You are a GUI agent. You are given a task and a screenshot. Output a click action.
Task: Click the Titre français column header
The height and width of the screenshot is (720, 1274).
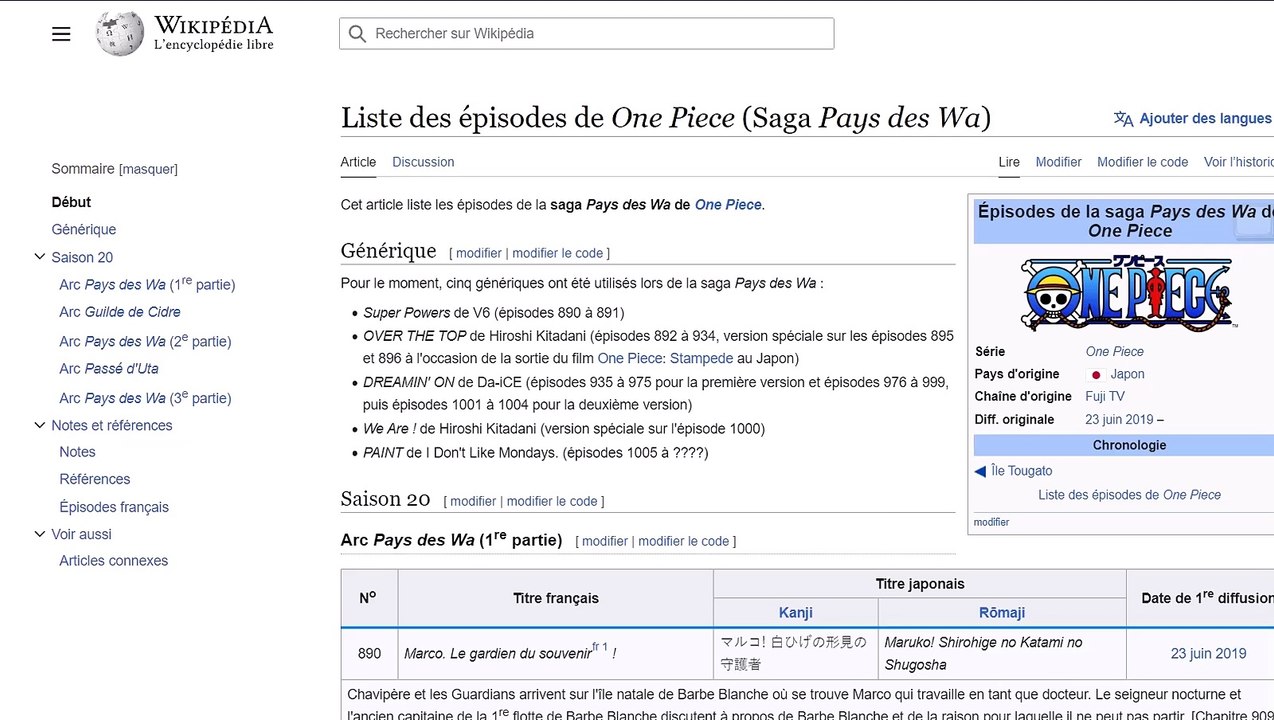pos(556,599)
